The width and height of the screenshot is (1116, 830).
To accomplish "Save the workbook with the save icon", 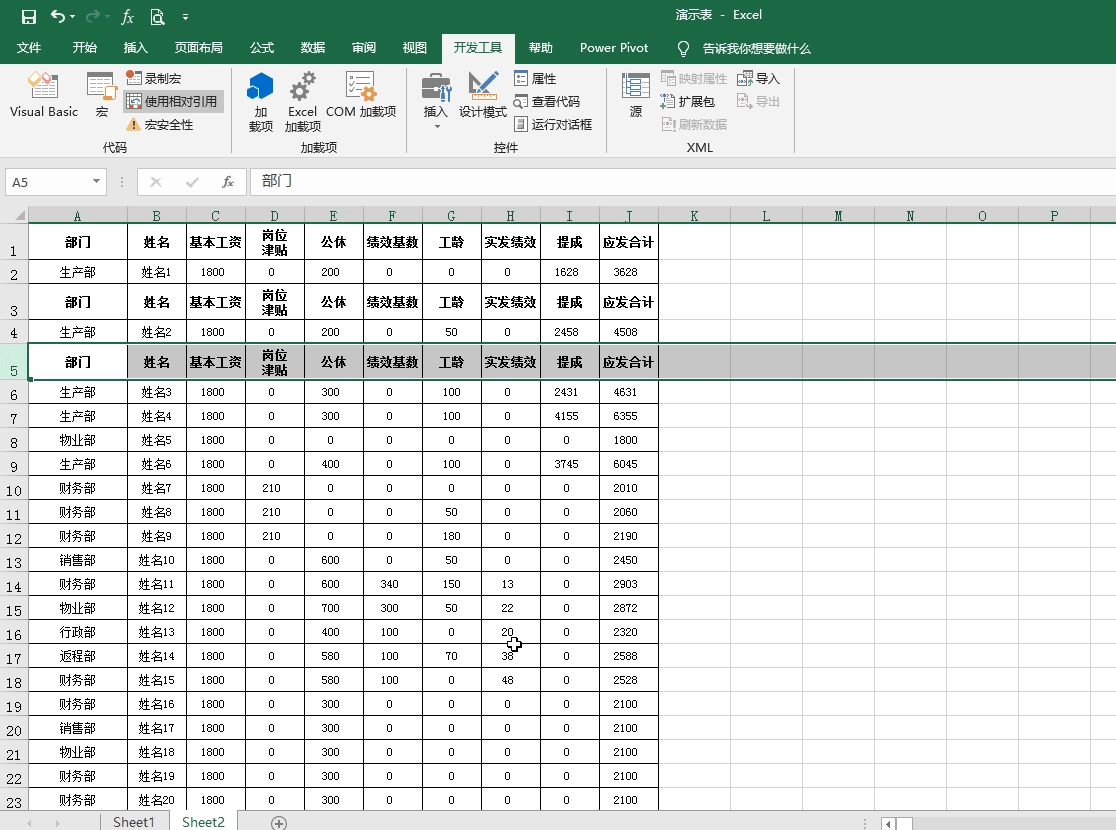I will click(28, 16).
